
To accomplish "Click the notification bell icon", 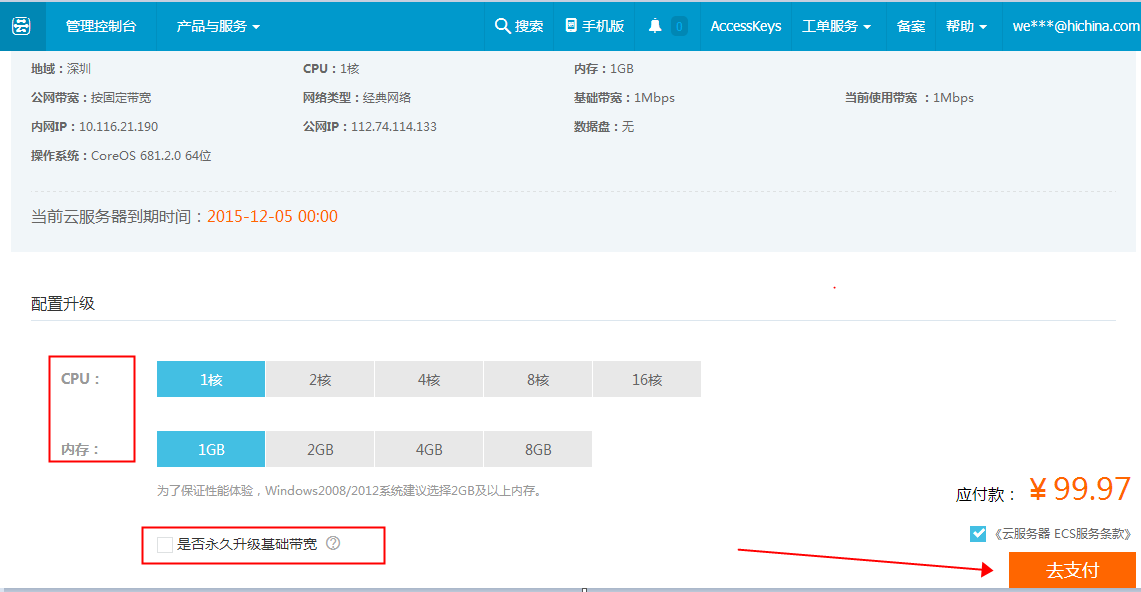I will tap(655, 26).
